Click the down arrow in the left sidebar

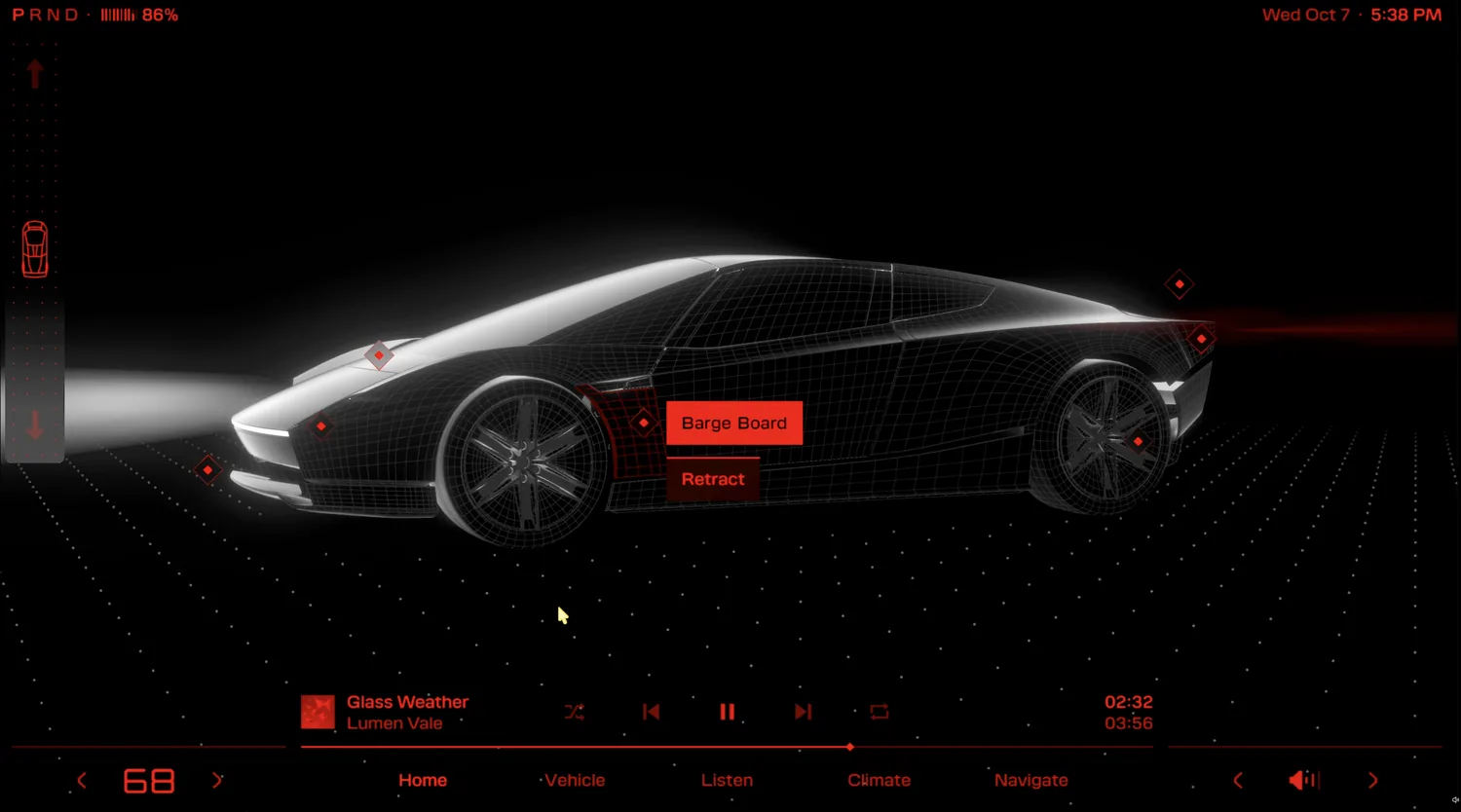35,425
